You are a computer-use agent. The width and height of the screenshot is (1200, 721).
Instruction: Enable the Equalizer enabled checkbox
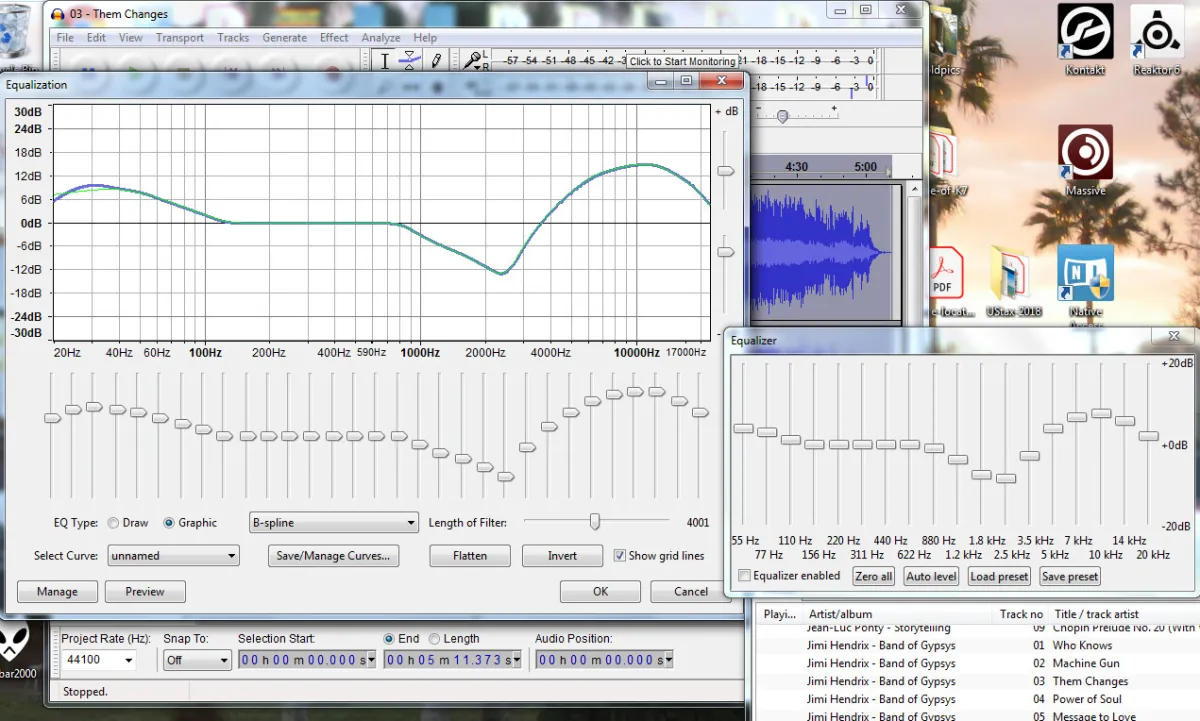click(x=744, y=576)
